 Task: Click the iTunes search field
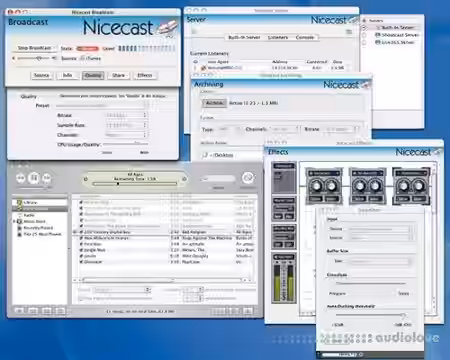[218, 179]
